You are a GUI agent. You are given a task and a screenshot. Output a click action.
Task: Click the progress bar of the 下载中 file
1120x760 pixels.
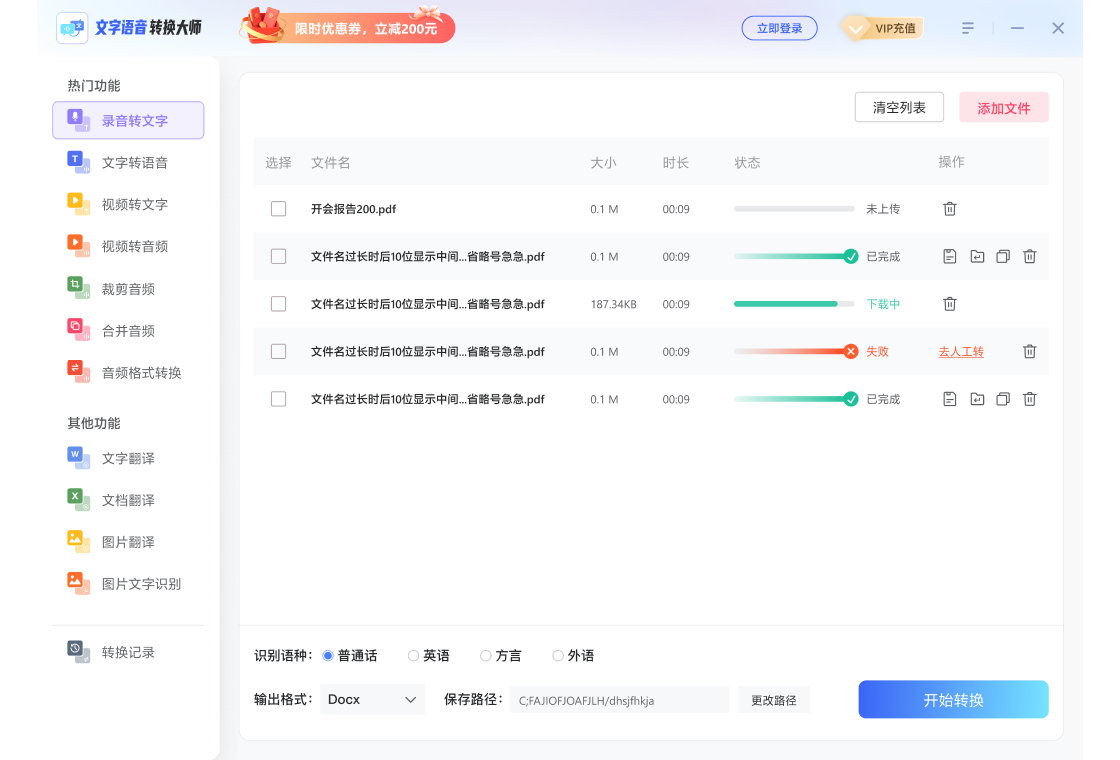click(x=794, y=304)
